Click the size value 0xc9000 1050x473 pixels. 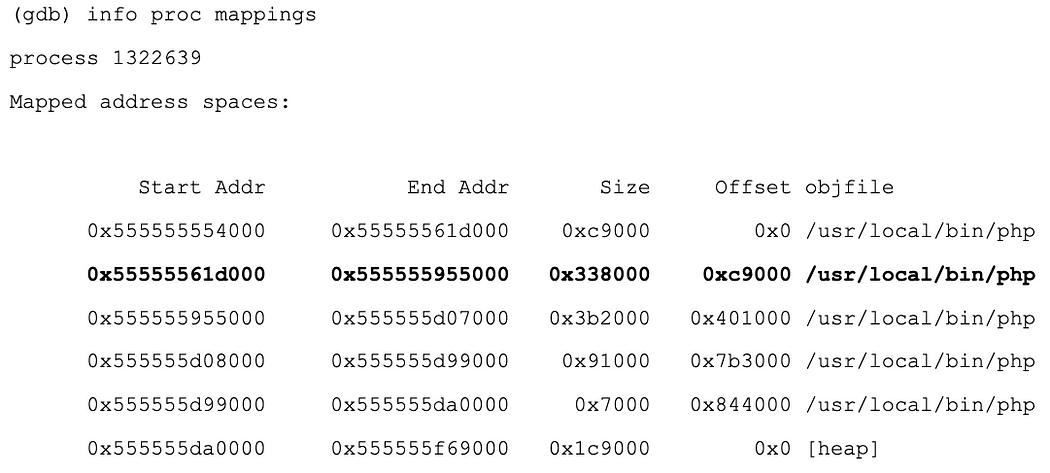[x=605, y=232]
